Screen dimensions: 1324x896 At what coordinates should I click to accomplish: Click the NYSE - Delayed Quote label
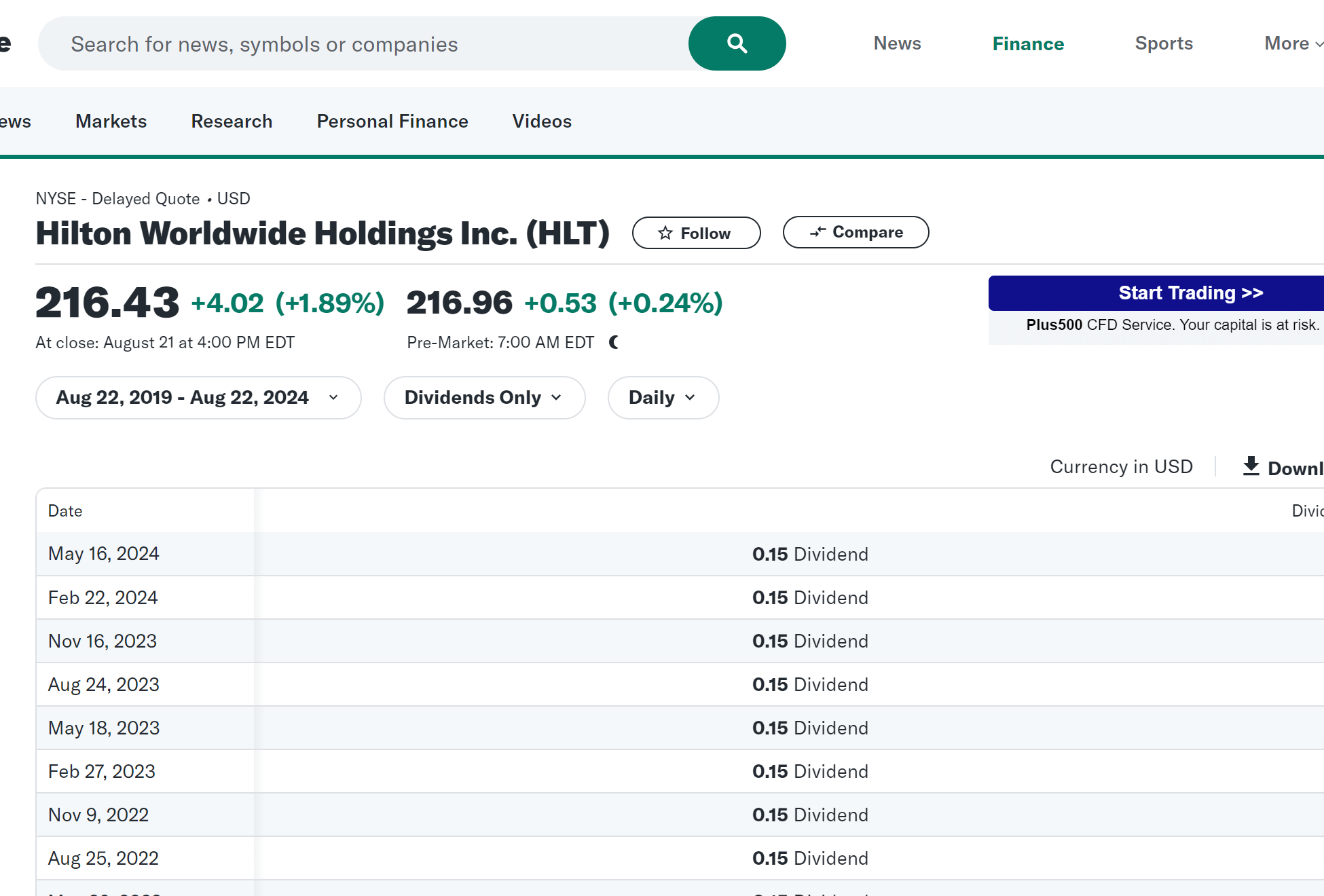click(117, 198)
